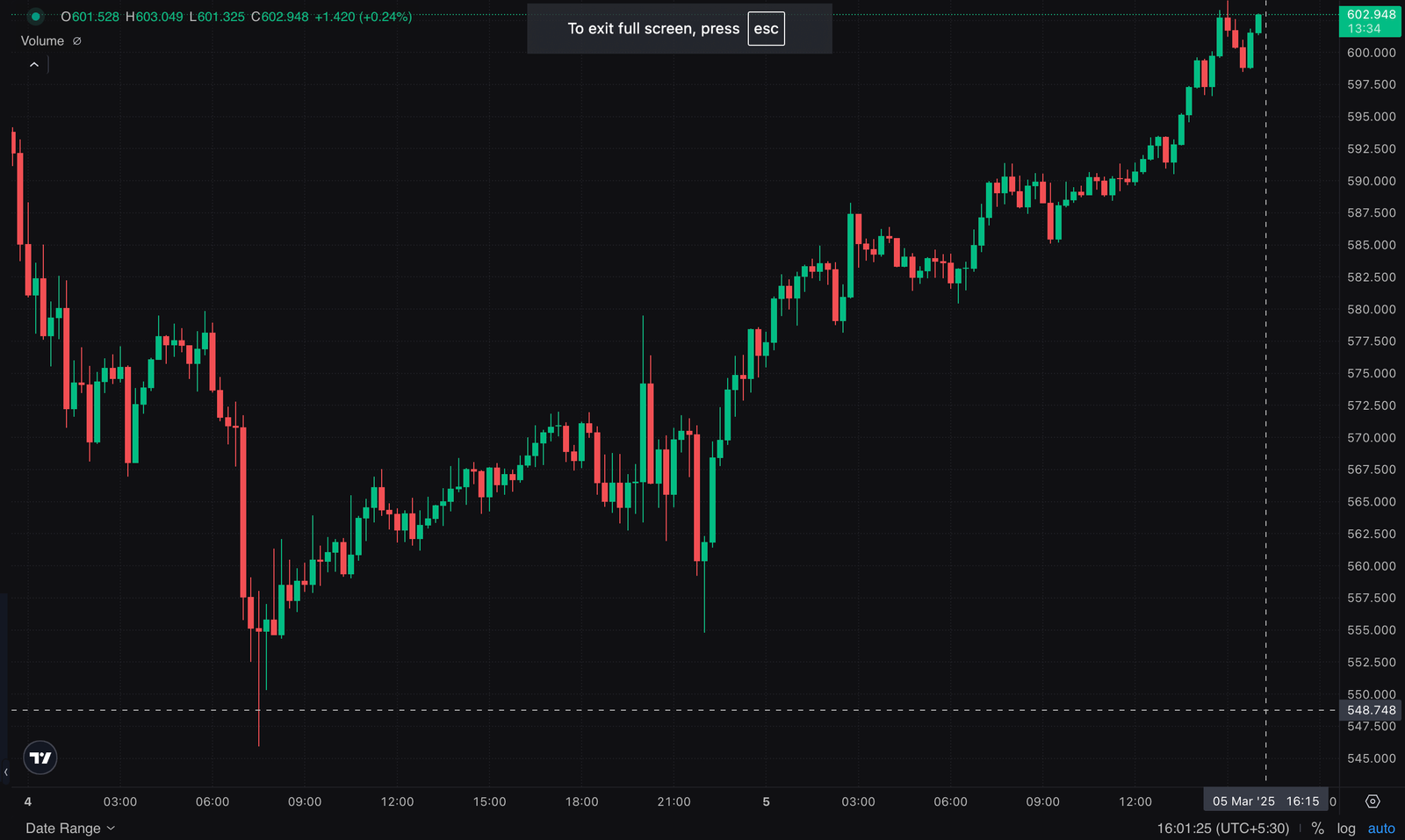Click the TradingView logo on the chart

[x=40, y=757]
